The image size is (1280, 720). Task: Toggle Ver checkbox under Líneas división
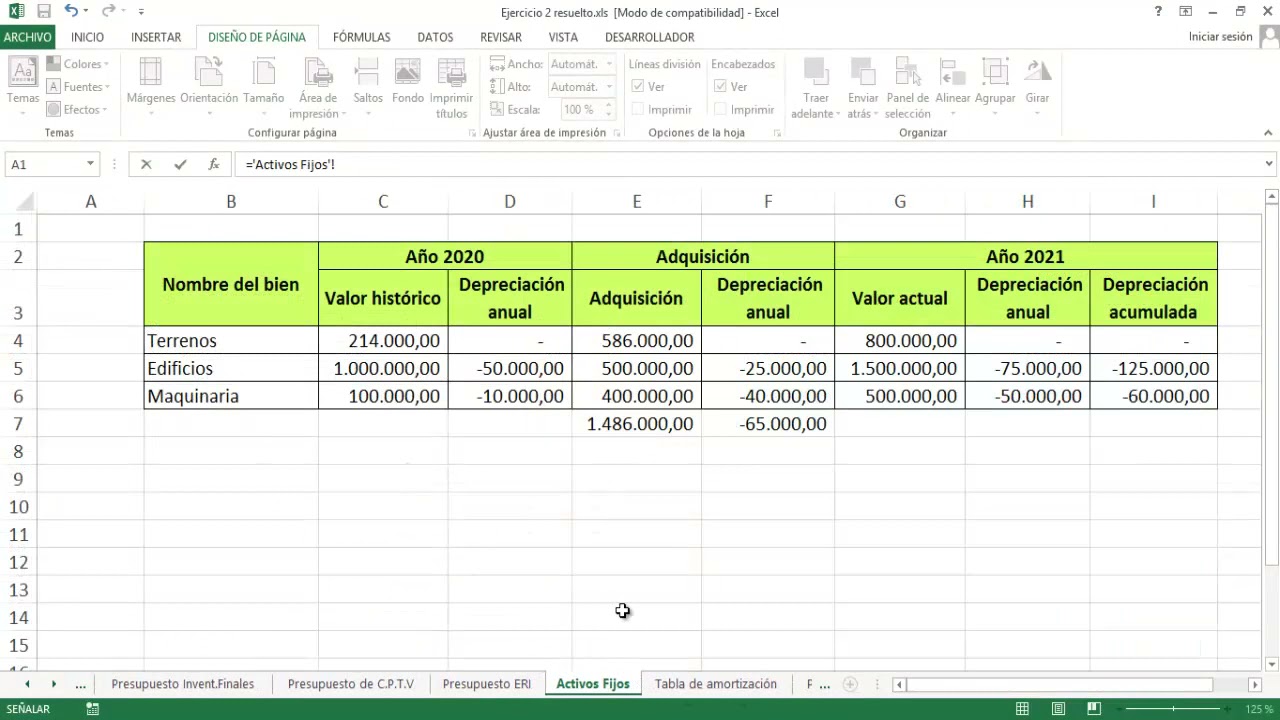pos(638,87)
